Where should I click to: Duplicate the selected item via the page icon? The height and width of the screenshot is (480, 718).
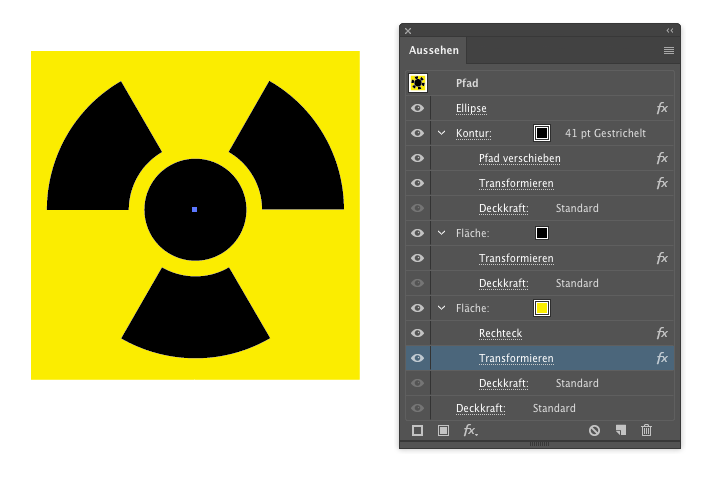coord(621,430)
